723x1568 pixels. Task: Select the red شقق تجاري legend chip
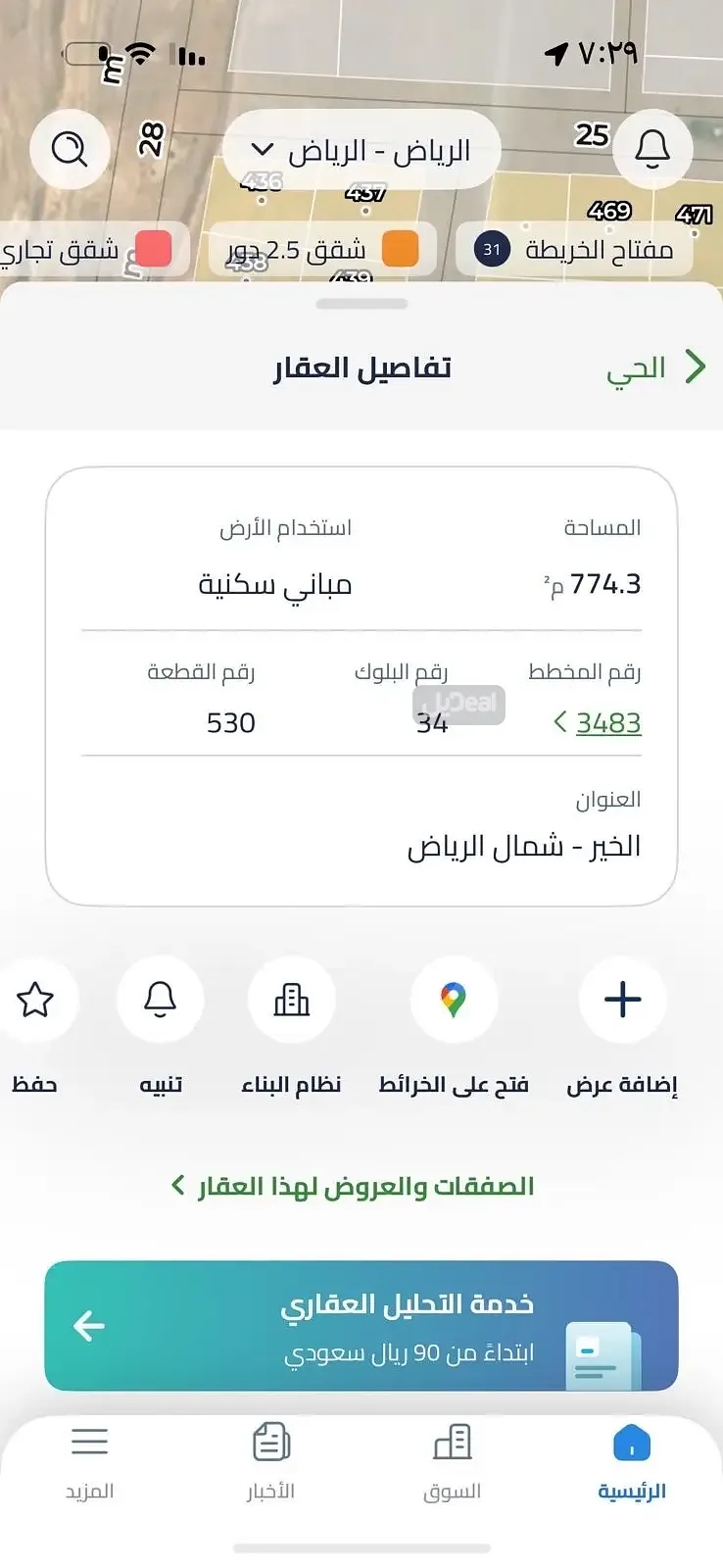tap(86, 250)
